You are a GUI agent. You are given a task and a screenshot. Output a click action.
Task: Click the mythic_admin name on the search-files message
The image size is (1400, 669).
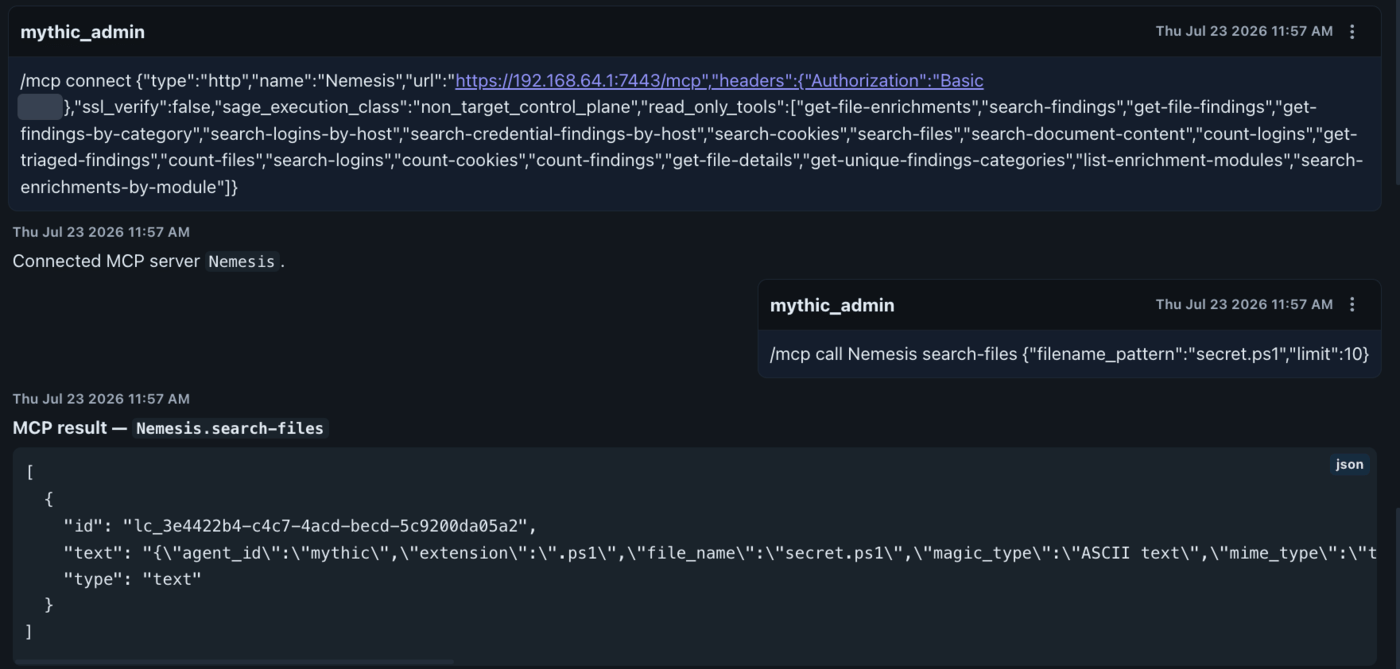pyautogui.click(x=832, y=305)
